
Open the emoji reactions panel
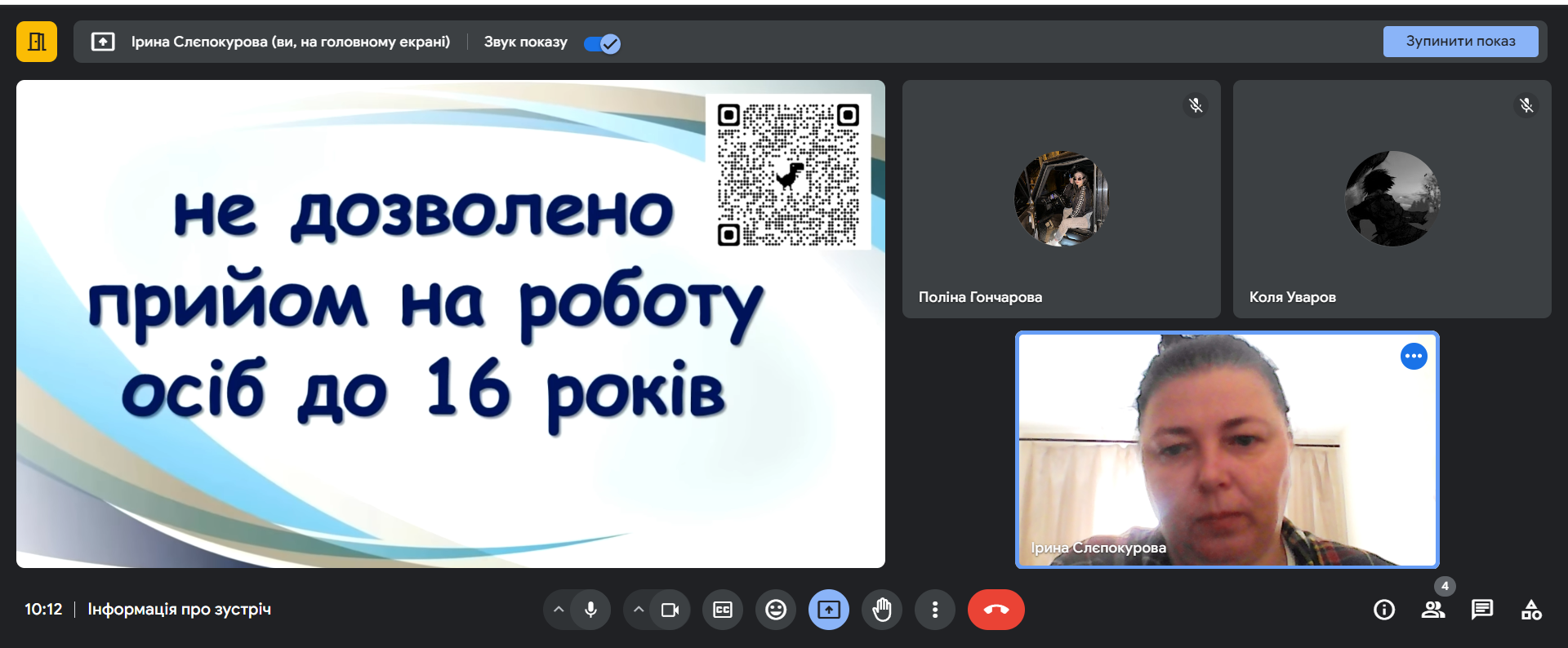[x=776, y=610]
